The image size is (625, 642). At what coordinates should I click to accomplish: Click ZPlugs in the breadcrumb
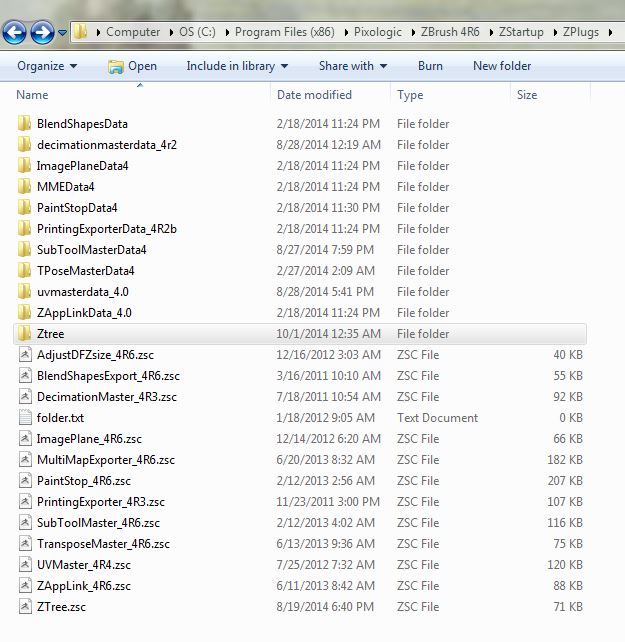click(x=581, y=32)
